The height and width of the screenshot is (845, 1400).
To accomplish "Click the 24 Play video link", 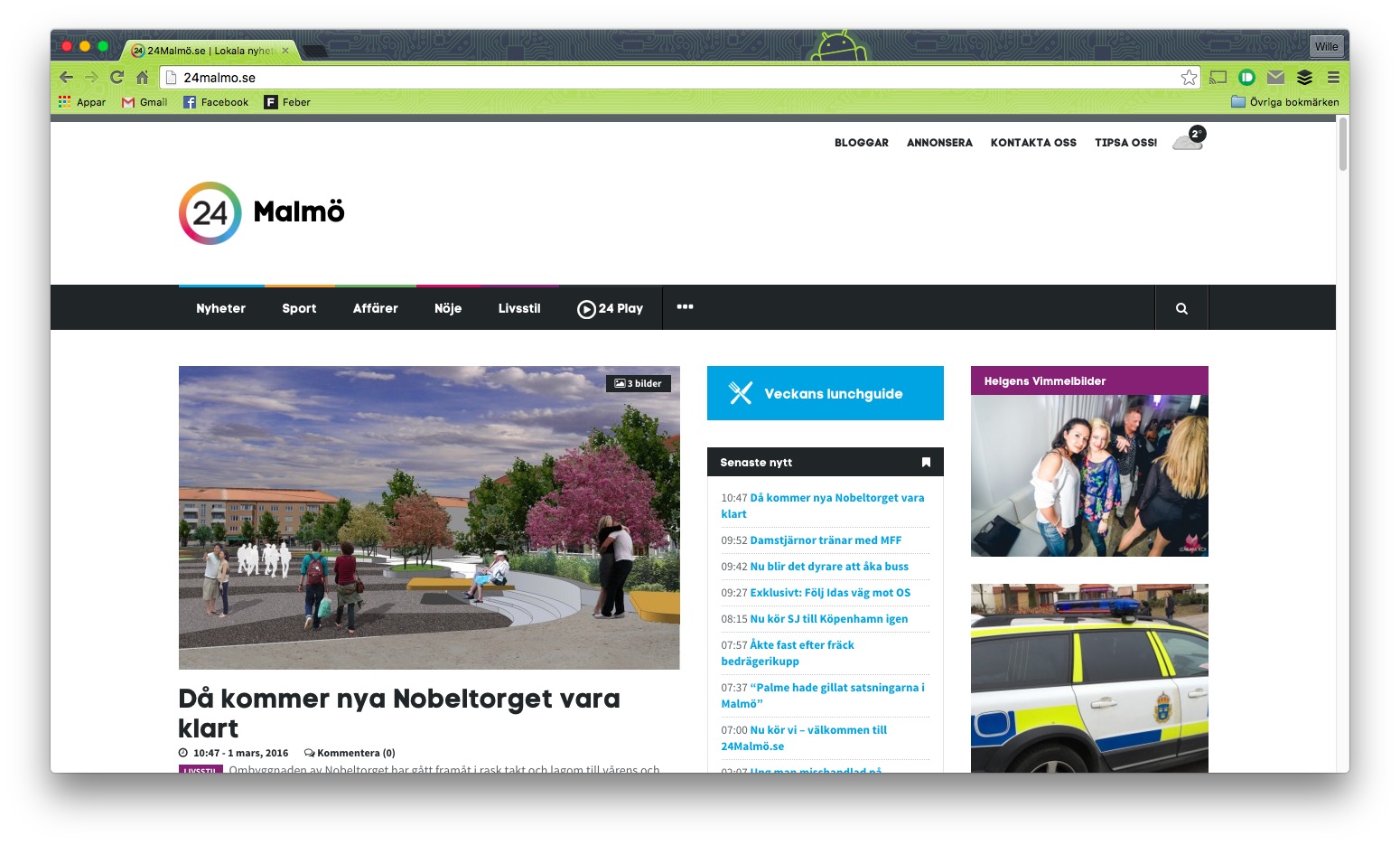I will tap(611, 308).
